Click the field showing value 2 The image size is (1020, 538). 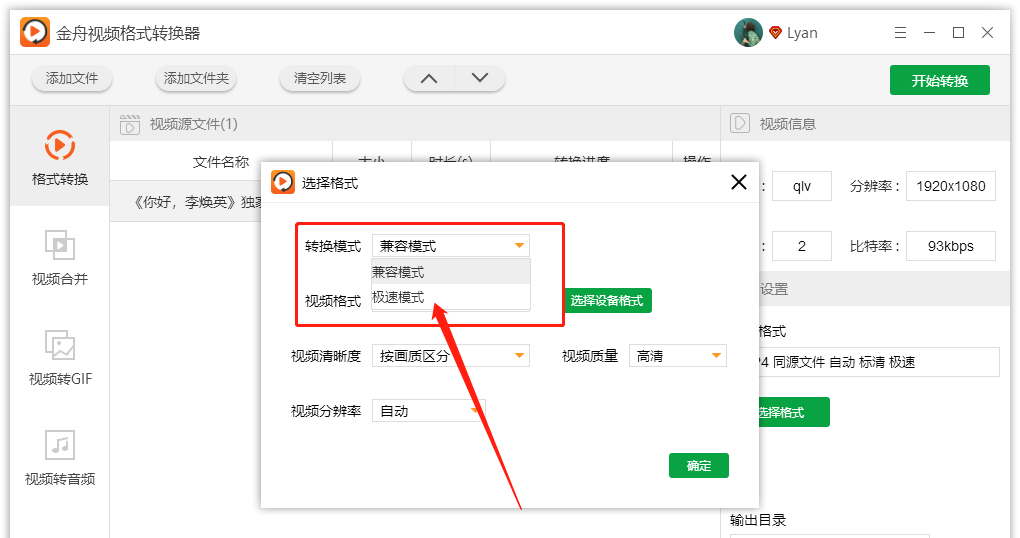(802, 246)
